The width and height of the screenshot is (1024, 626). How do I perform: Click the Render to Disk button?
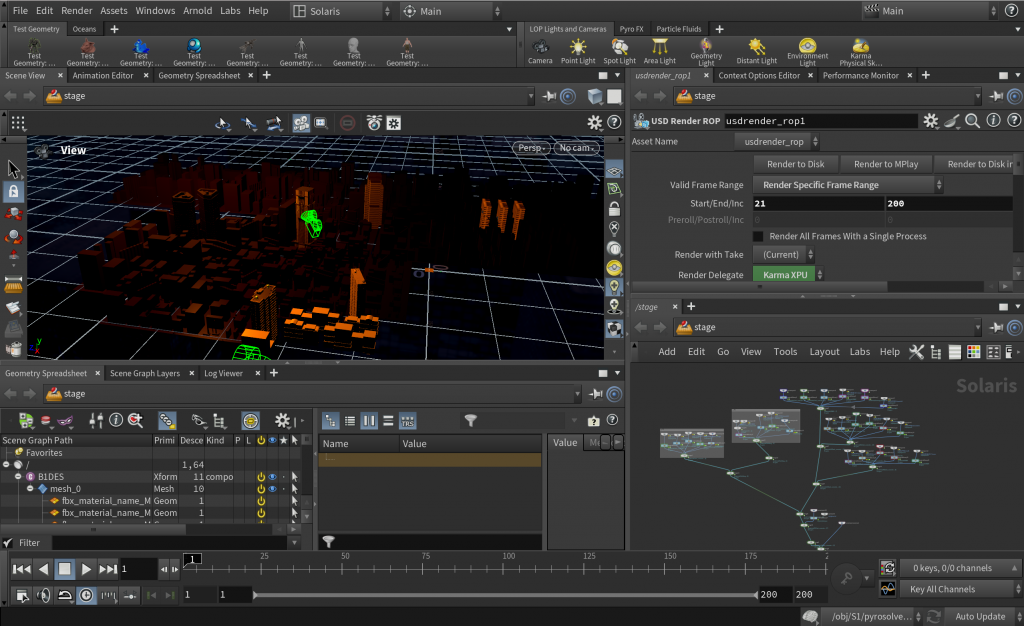[795, 164]
